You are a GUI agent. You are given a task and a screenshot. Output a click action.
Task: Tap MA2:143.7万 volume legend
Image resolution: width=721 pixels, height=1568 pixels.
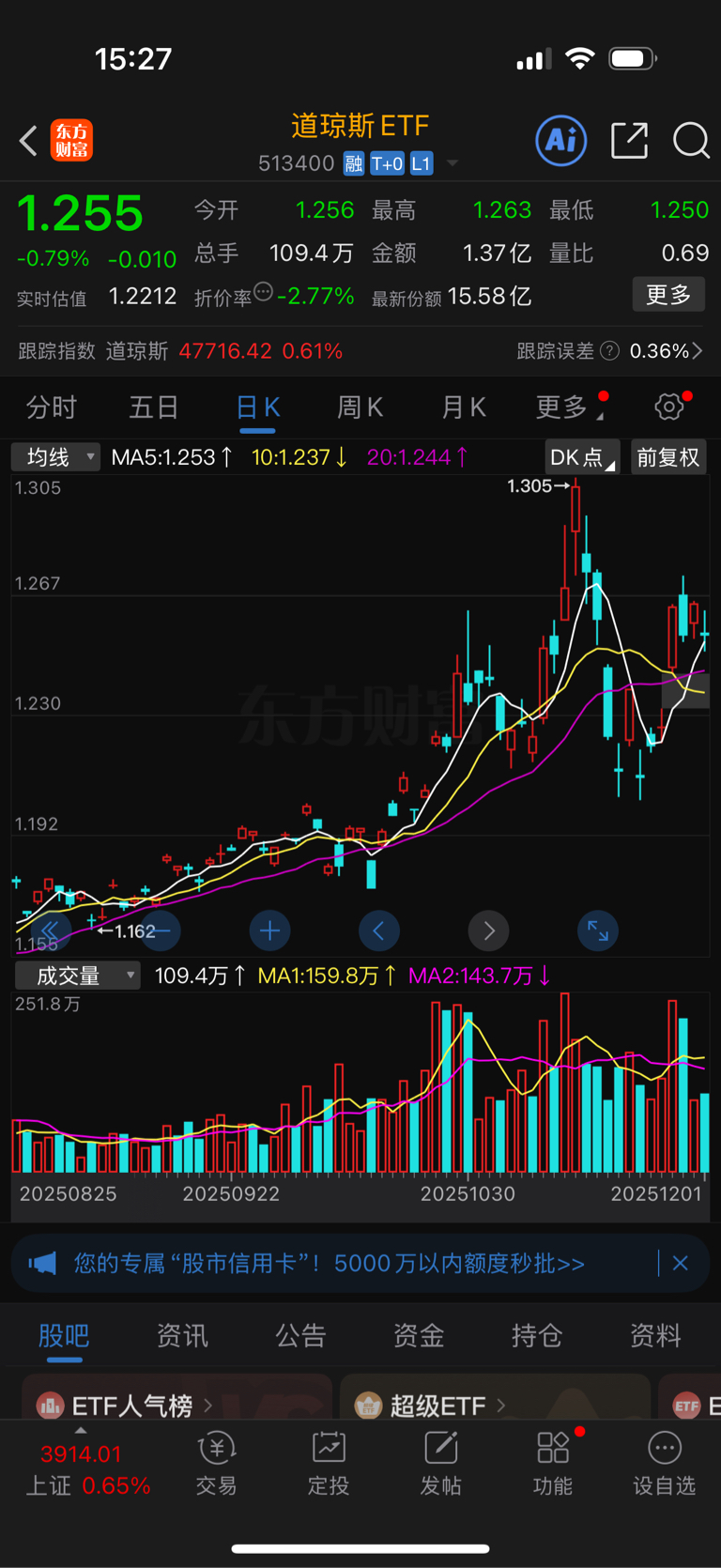pos(480,976)
